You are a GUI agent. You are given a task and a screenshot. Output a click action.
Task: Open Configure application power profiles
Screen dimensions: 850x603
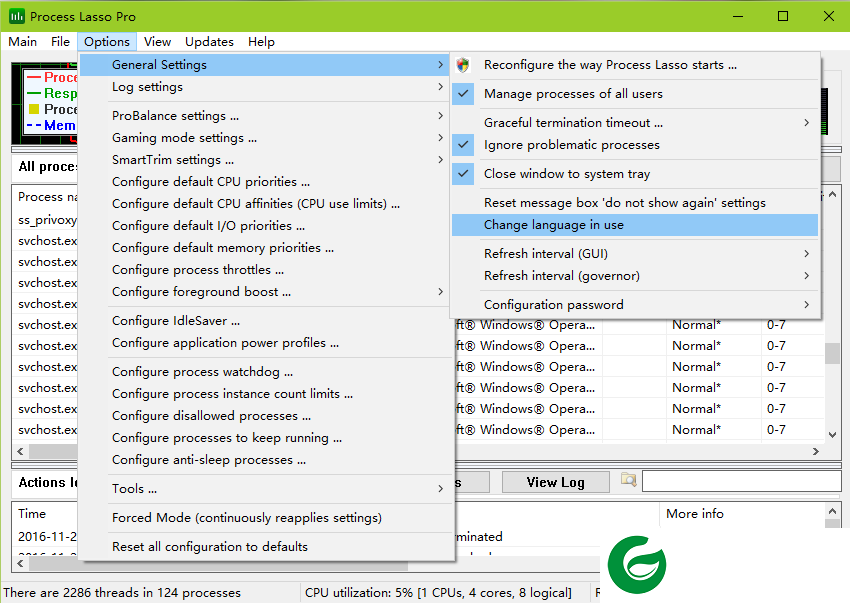pyautogui.click(x=266, y=343)
